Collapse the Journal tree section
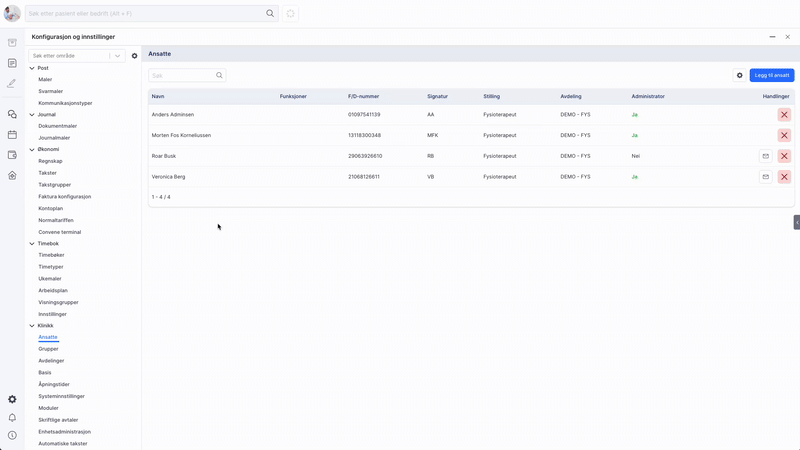 pos(32,115)
